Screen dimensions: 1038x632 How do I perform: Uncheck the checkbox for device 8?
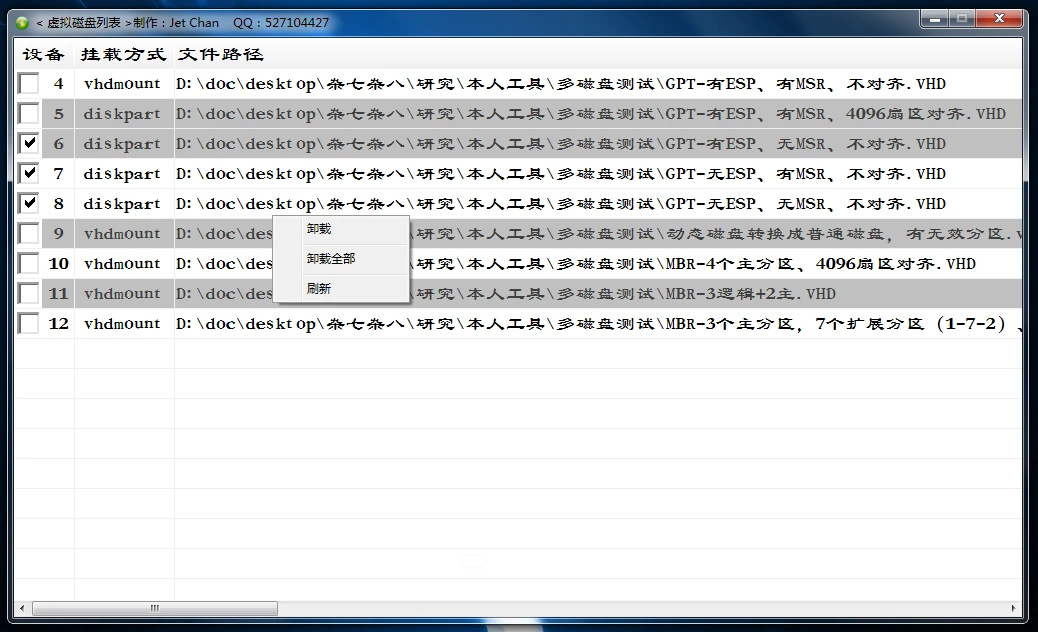28,203
